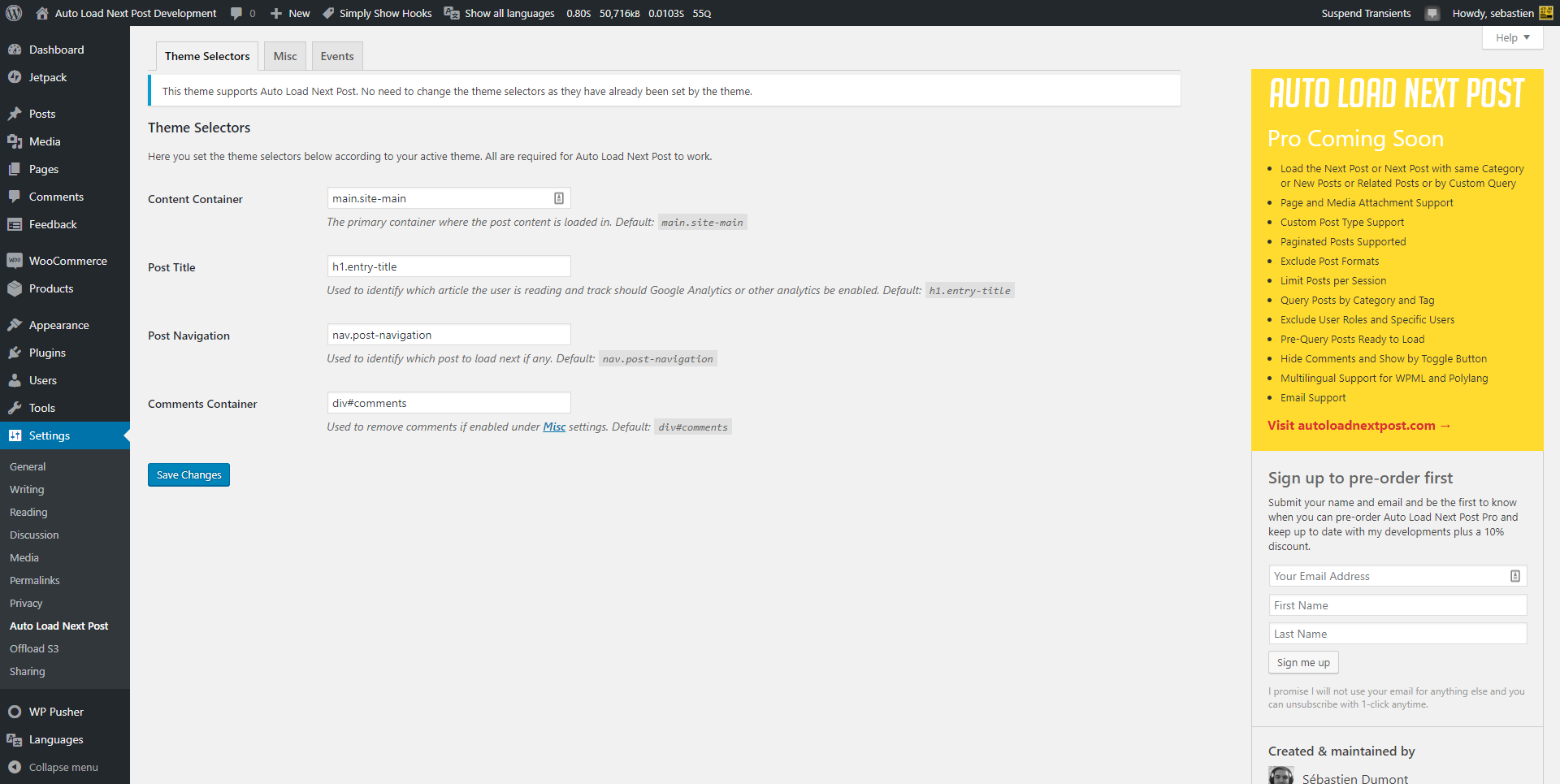Open Writing settings submenu

coord(27,489)
